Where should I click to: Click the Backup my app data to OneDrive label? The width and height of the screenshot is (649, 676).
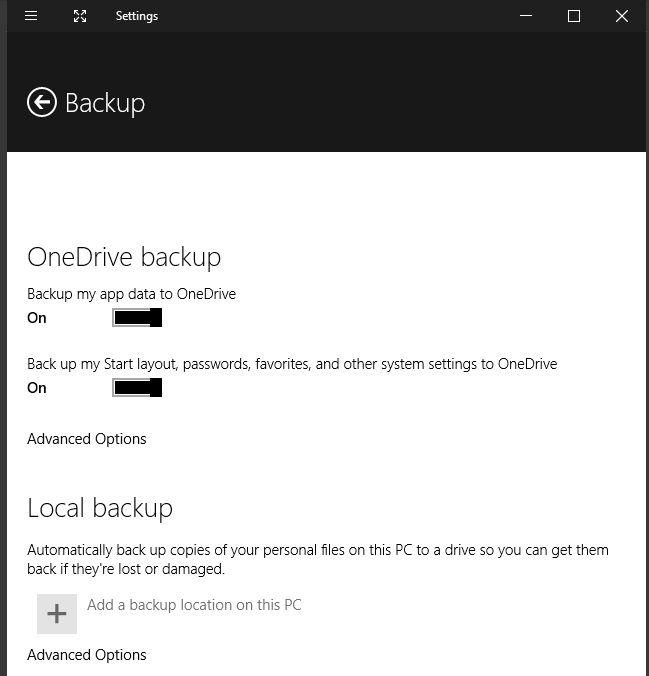click(132, 294)
